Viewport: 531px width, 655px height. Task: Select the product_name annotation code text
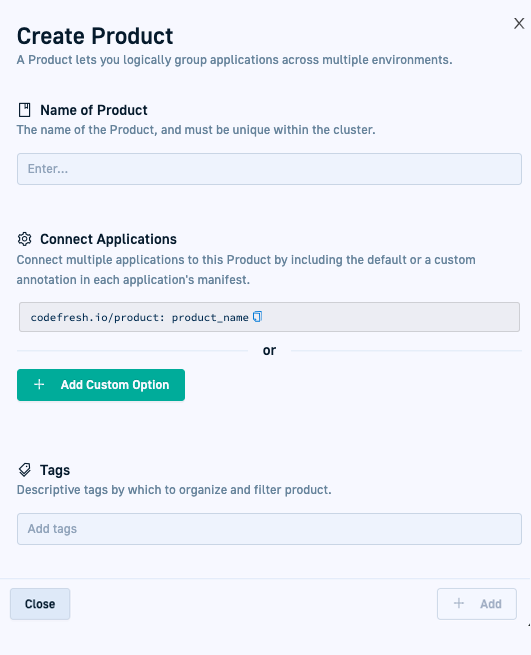point(210,317)
